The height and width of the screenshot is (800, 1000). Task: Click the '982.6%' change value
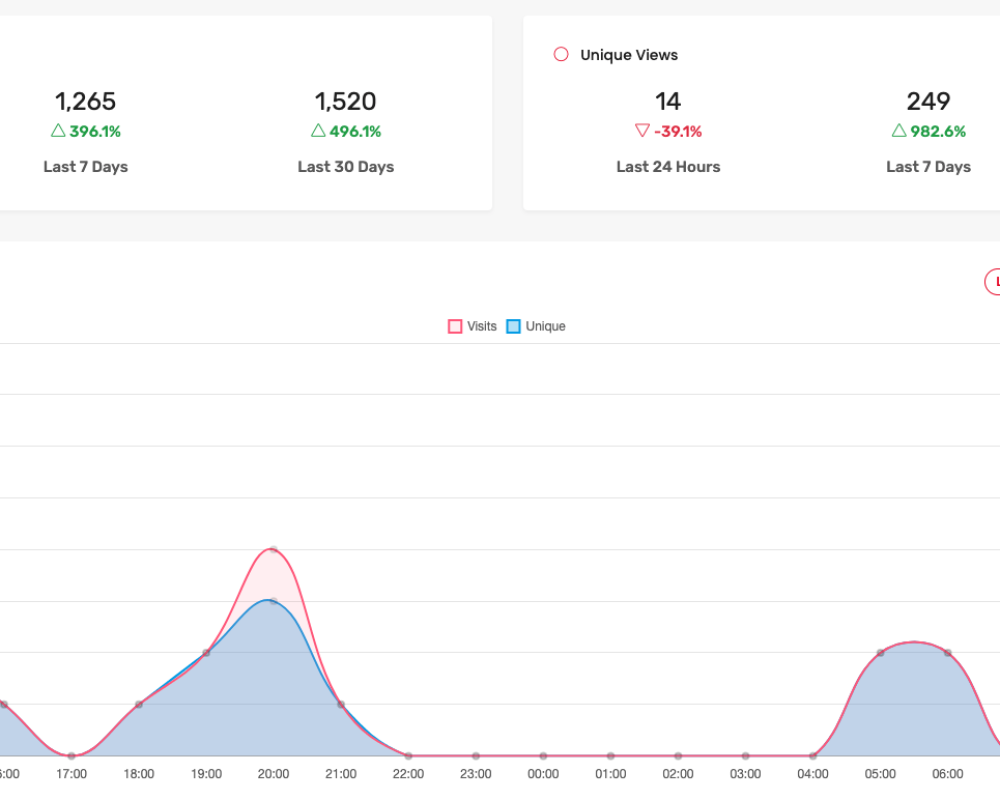pos(938,131)
